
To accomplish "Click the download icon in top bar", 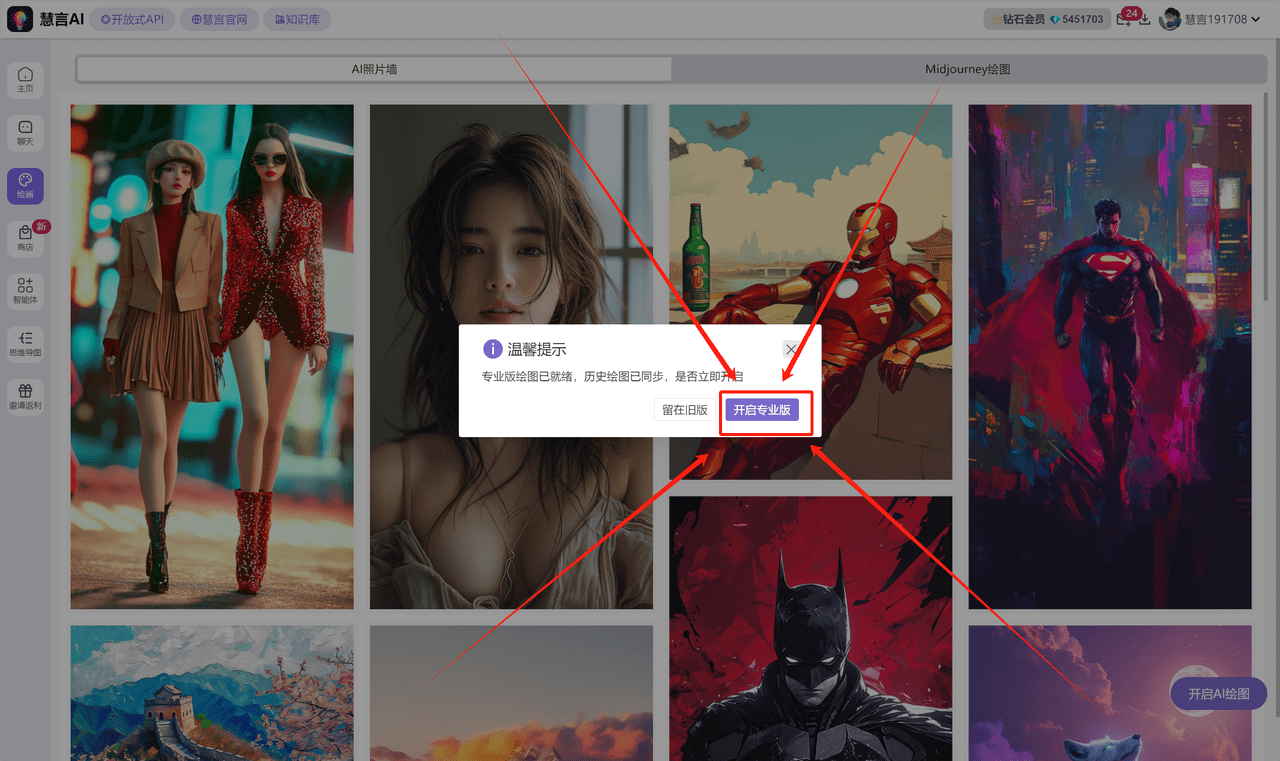I will pos(1145,20).
